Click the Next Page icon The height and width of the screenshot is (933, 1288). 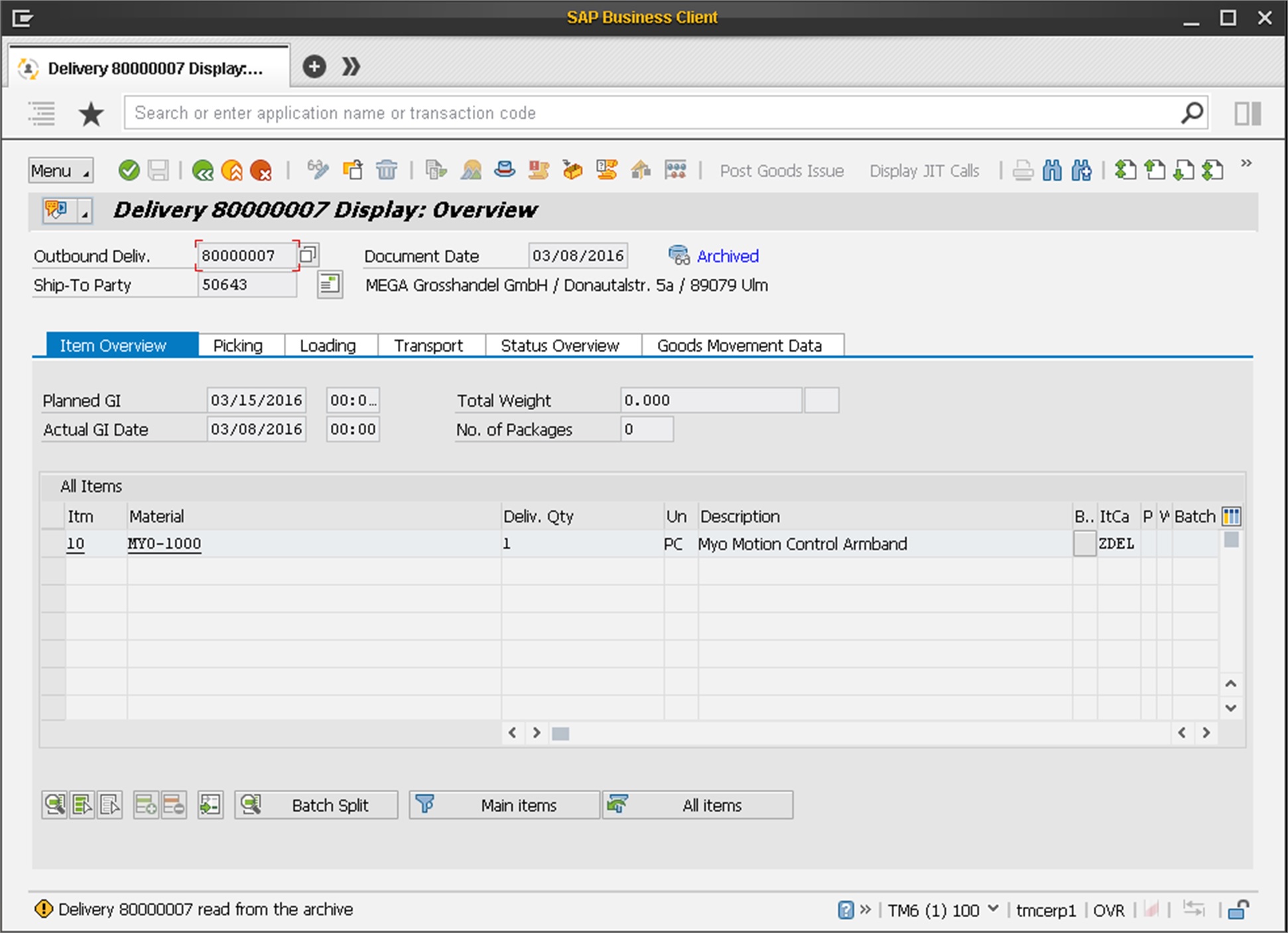pos(1184,171)
